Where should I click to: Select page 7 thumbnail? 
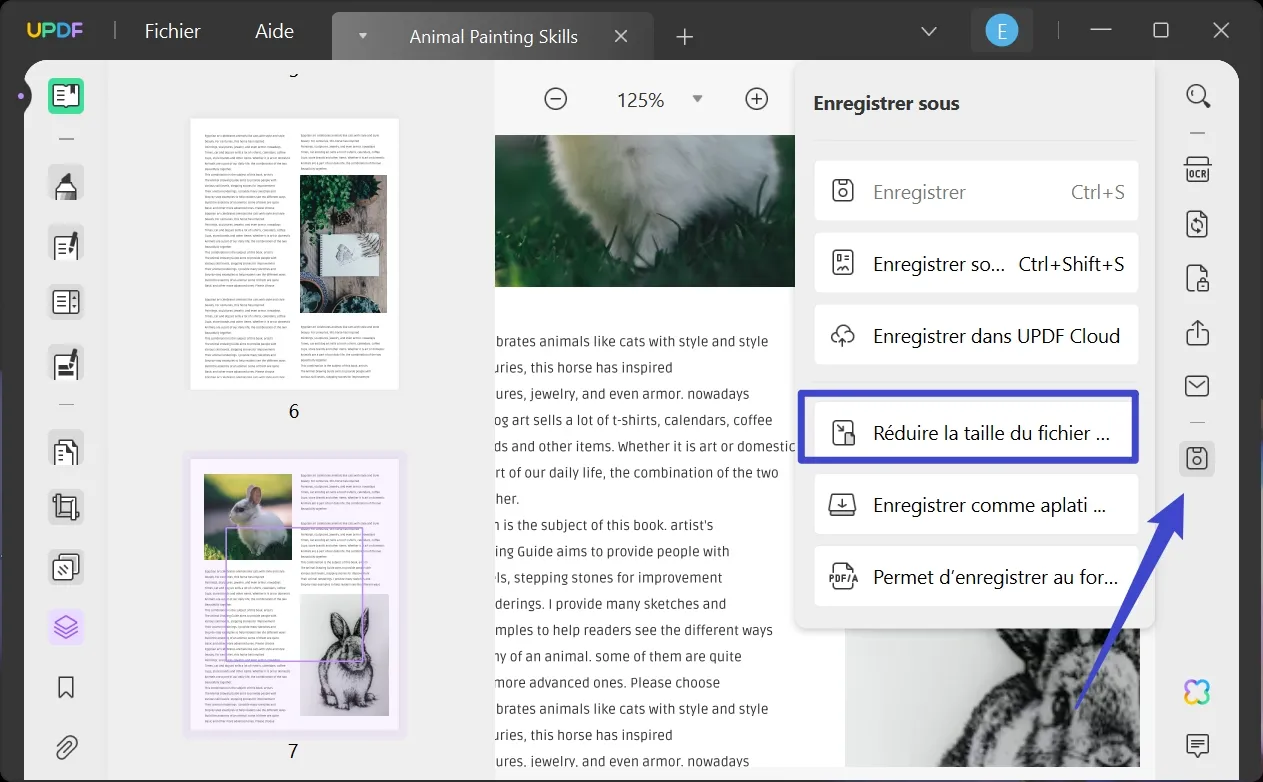[294, 595]
